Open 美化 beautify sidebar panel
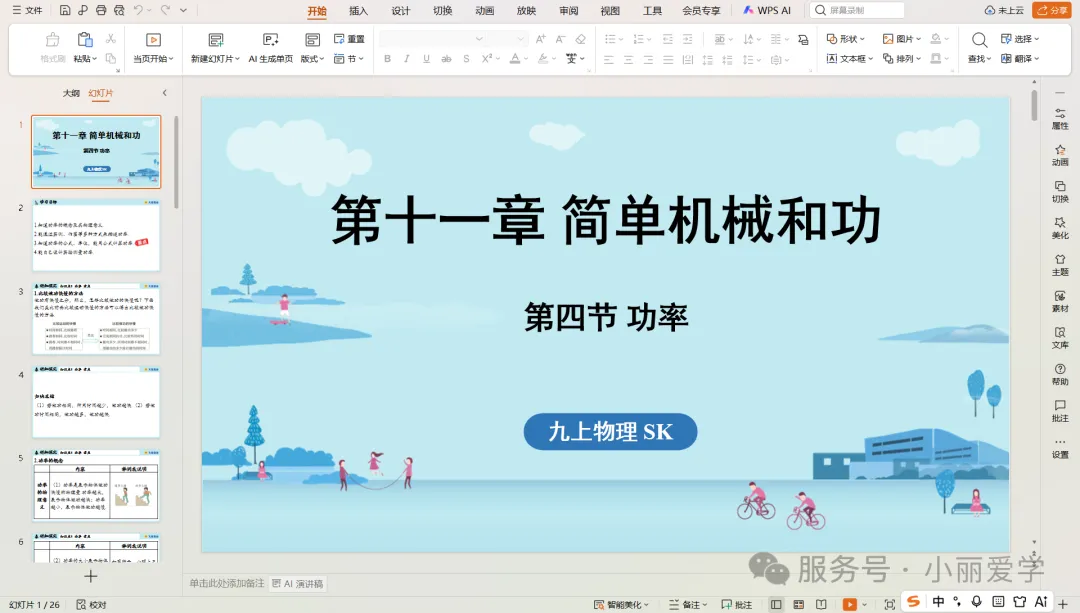This screenshot has width=1080, height=613. pyautogui.click(x=1060, y=228)
